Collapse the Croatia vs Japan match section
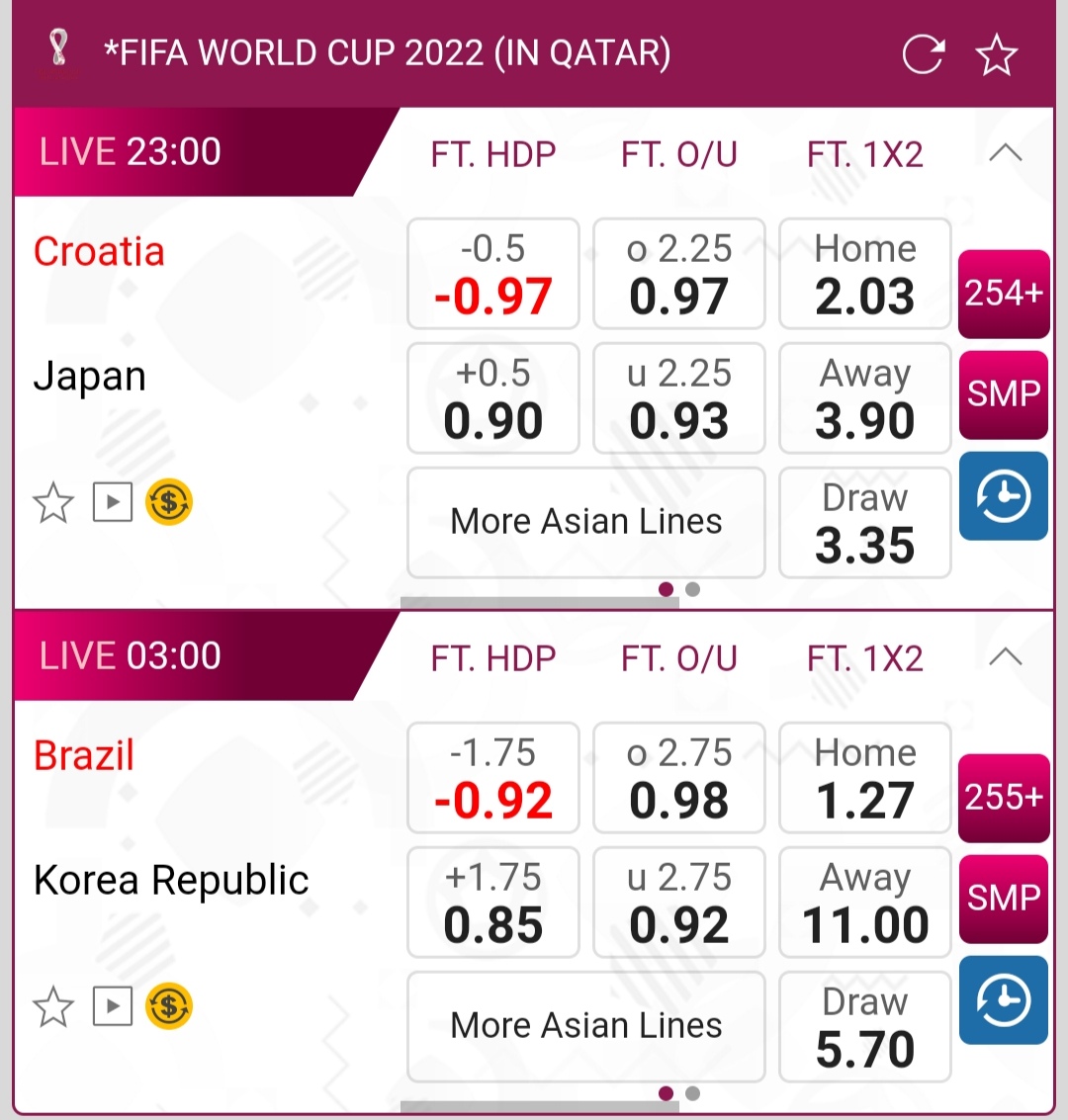Screen dimensions: 1068x1120 (1005, 153)
